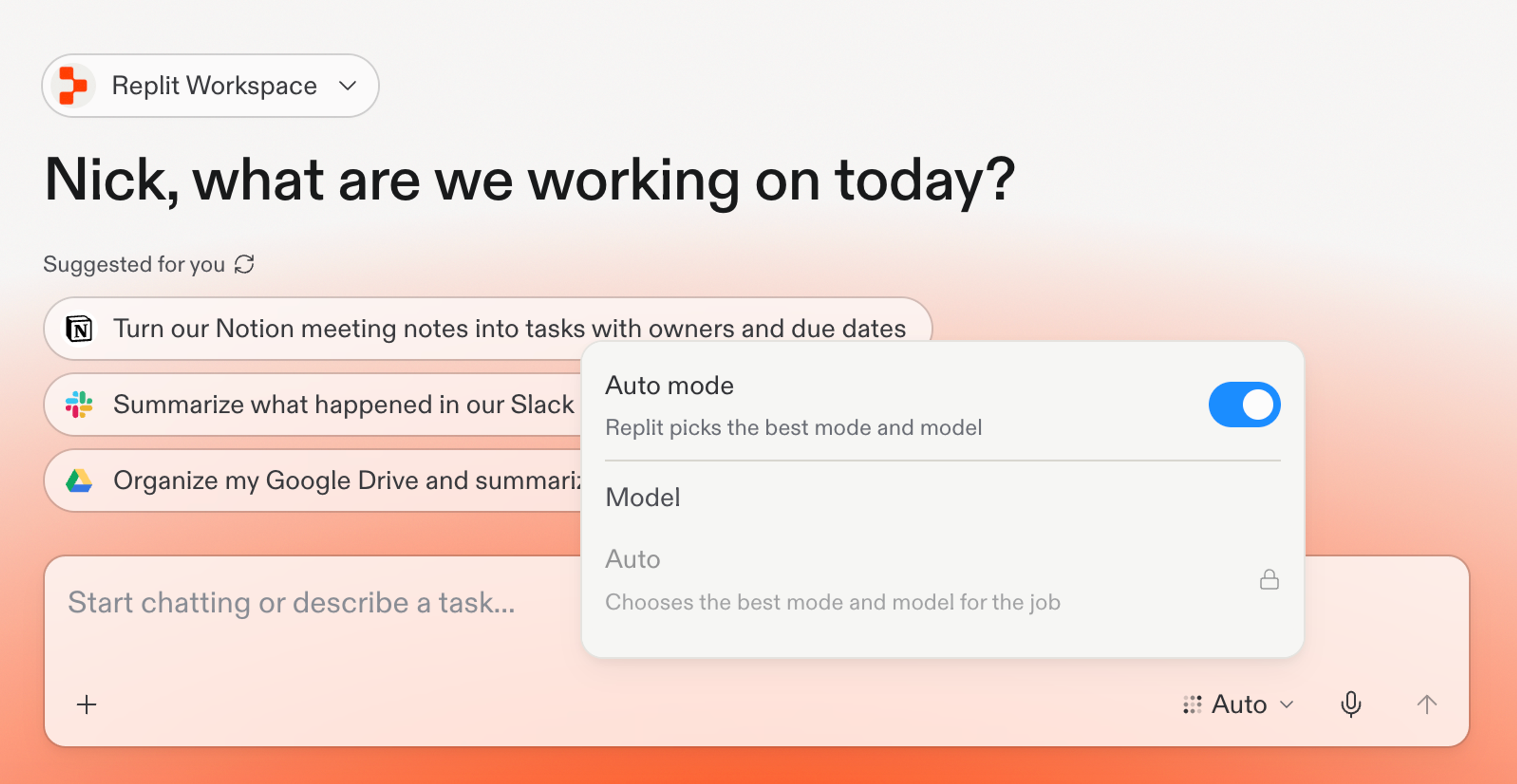The height and width of the screenshot is (784, 1517).
Task: Expand the Auto model selector chevron
Action: [1287, 705]
